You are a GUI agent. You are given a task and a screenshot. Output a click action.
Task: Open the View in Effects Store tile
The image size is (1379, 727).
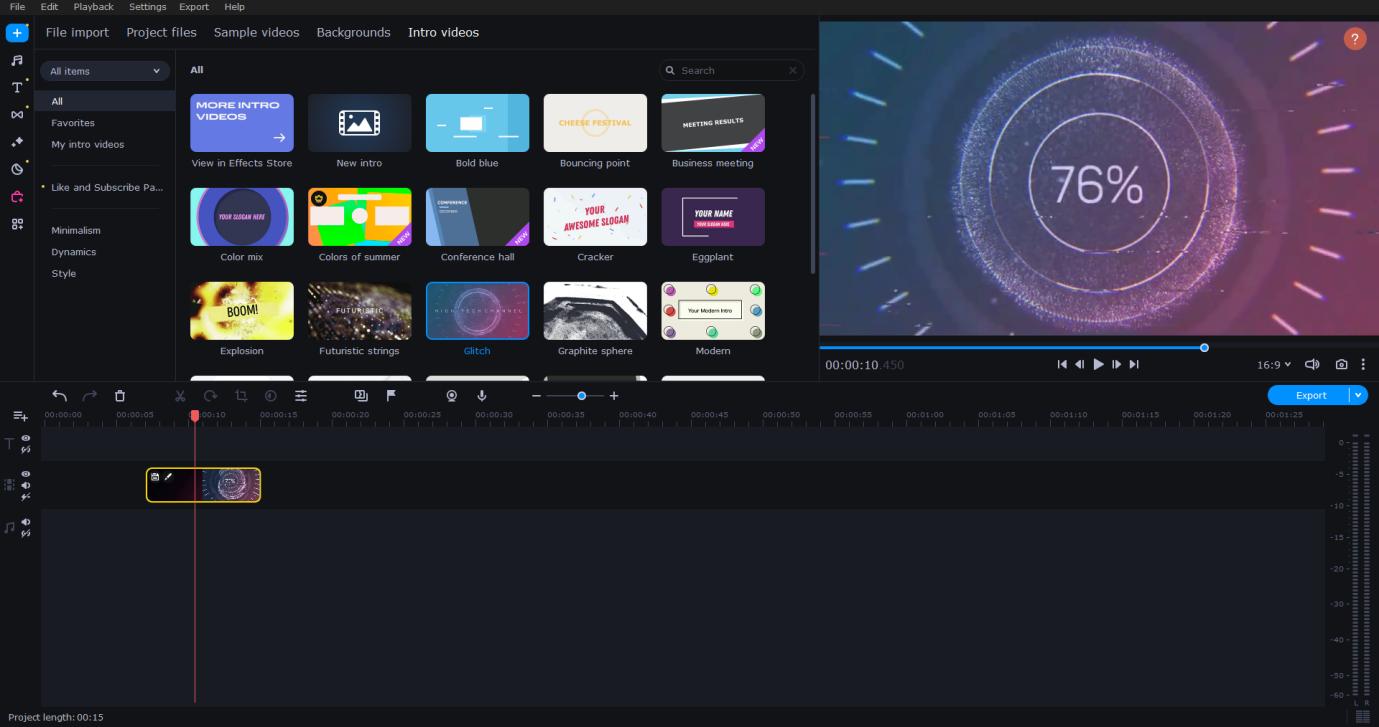coord(242,123)
